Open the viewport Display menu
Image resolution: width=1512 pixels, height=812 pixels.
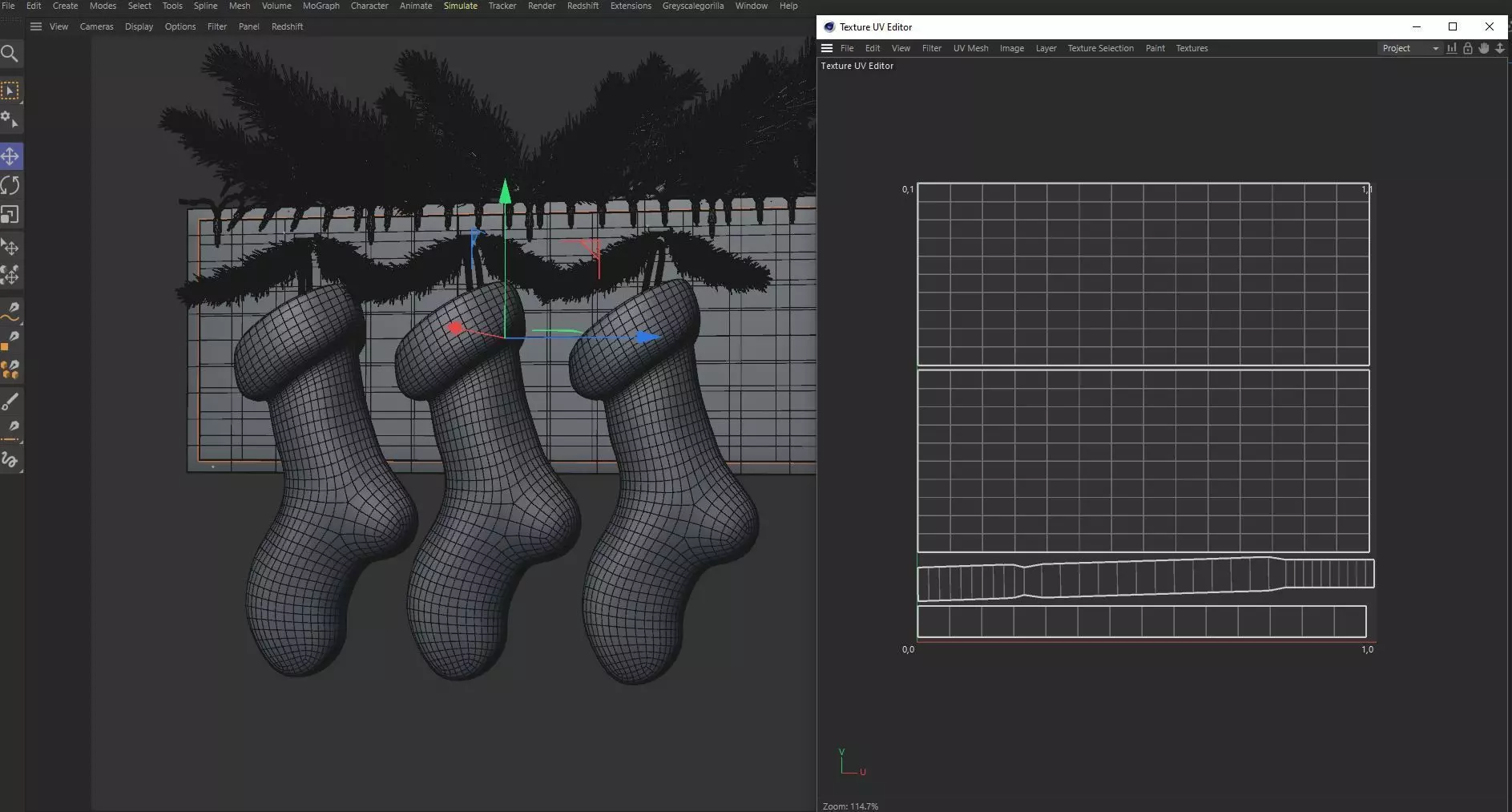139,26
